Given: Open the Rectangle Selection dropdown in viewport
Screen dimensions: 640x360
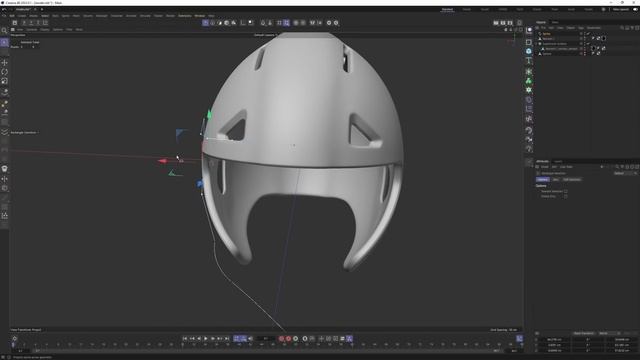Looking at the screenshot, I should coord(24,133).
